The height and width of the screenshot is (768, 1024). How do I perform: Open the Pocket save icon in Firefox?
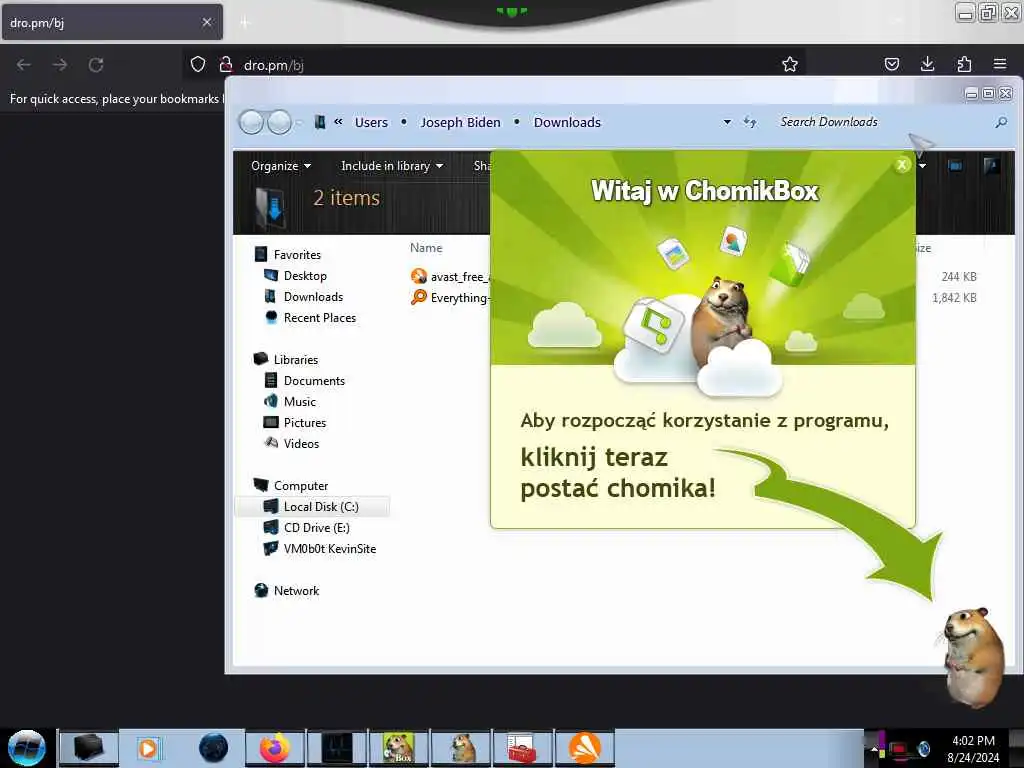(x=891, y=64)
